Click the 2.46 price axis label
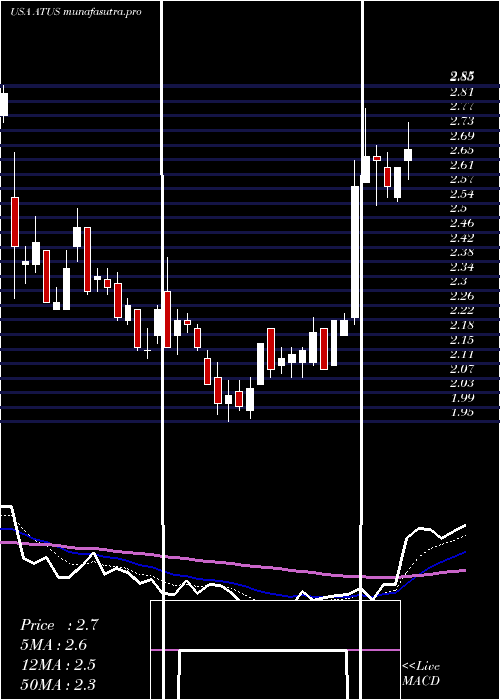 click(x=462, y=223)
